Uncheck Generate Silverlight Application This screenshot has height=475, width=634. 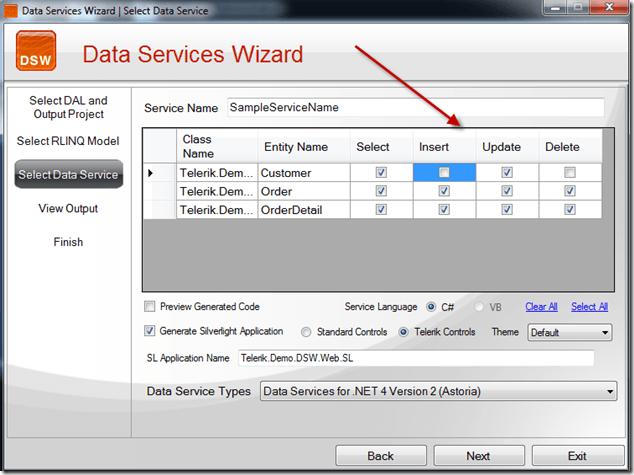coord(150,331)
